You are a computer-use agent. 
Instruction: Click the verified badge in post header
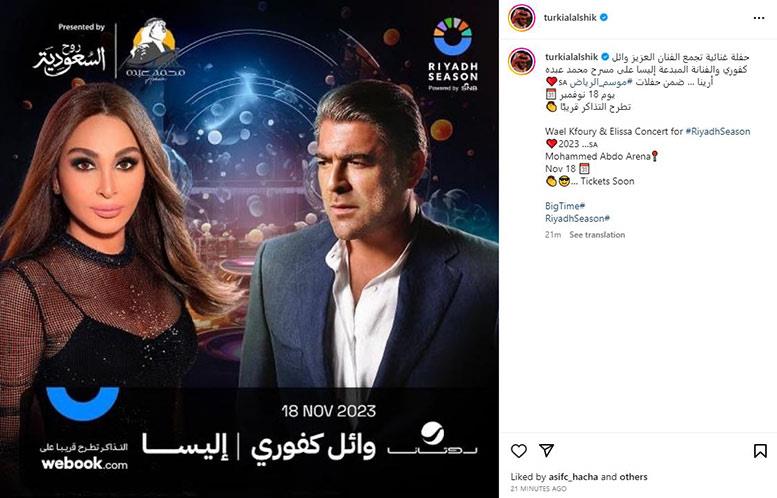pos(604,17)
